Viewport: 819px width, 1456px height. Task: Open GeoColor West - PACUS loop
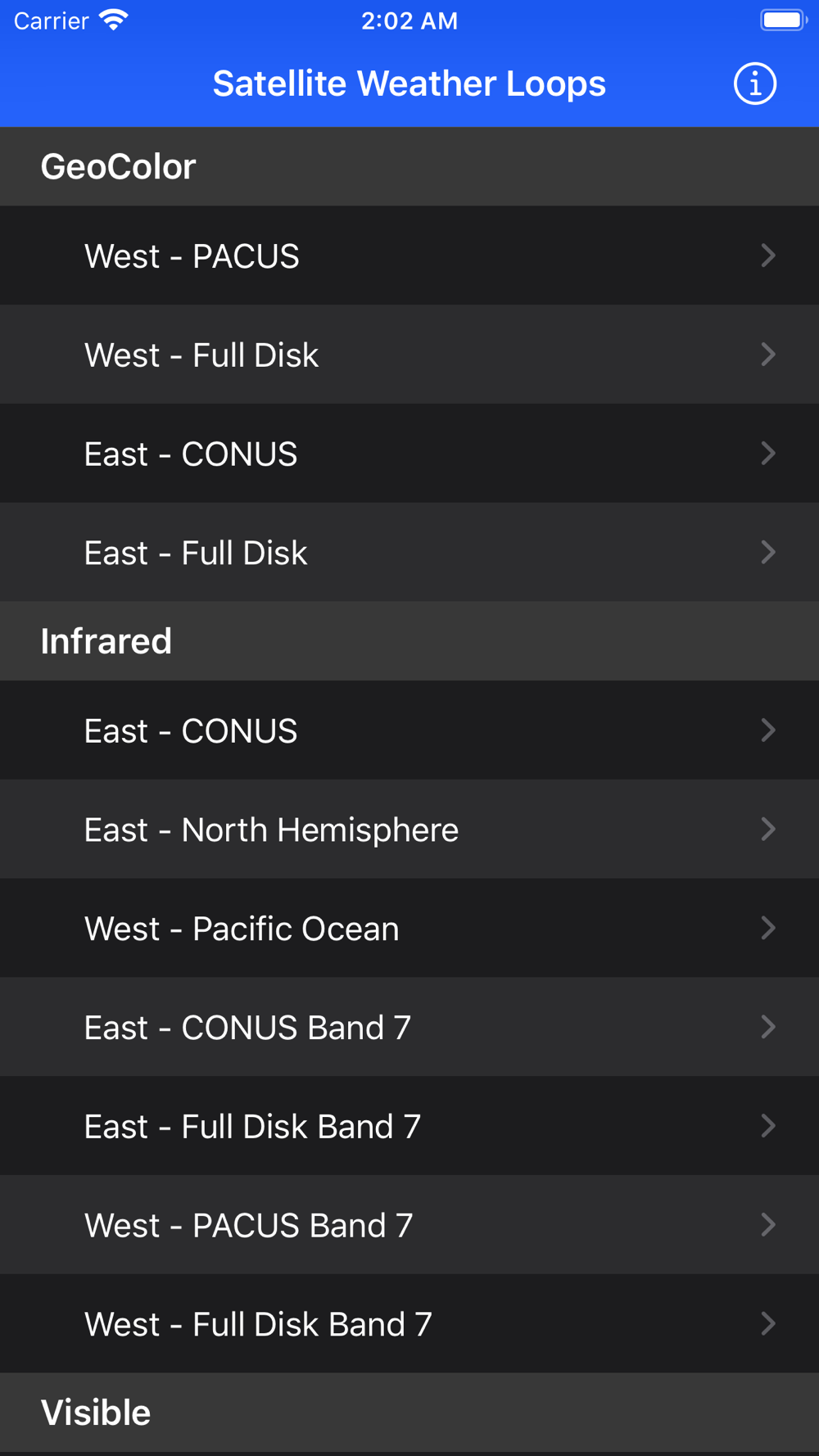(409, 255)
